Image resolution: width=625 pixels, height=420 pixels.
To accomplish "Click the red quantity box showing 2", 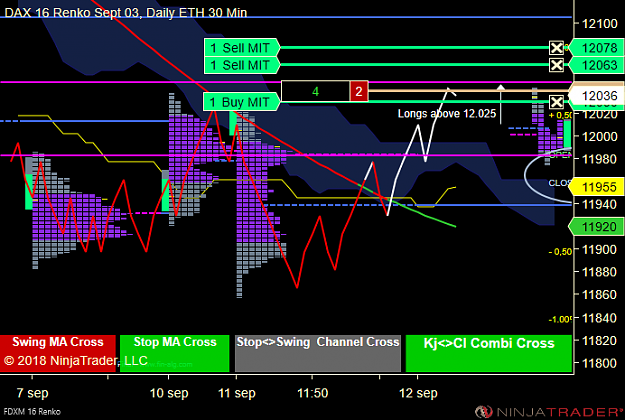I will coord(359,91).
